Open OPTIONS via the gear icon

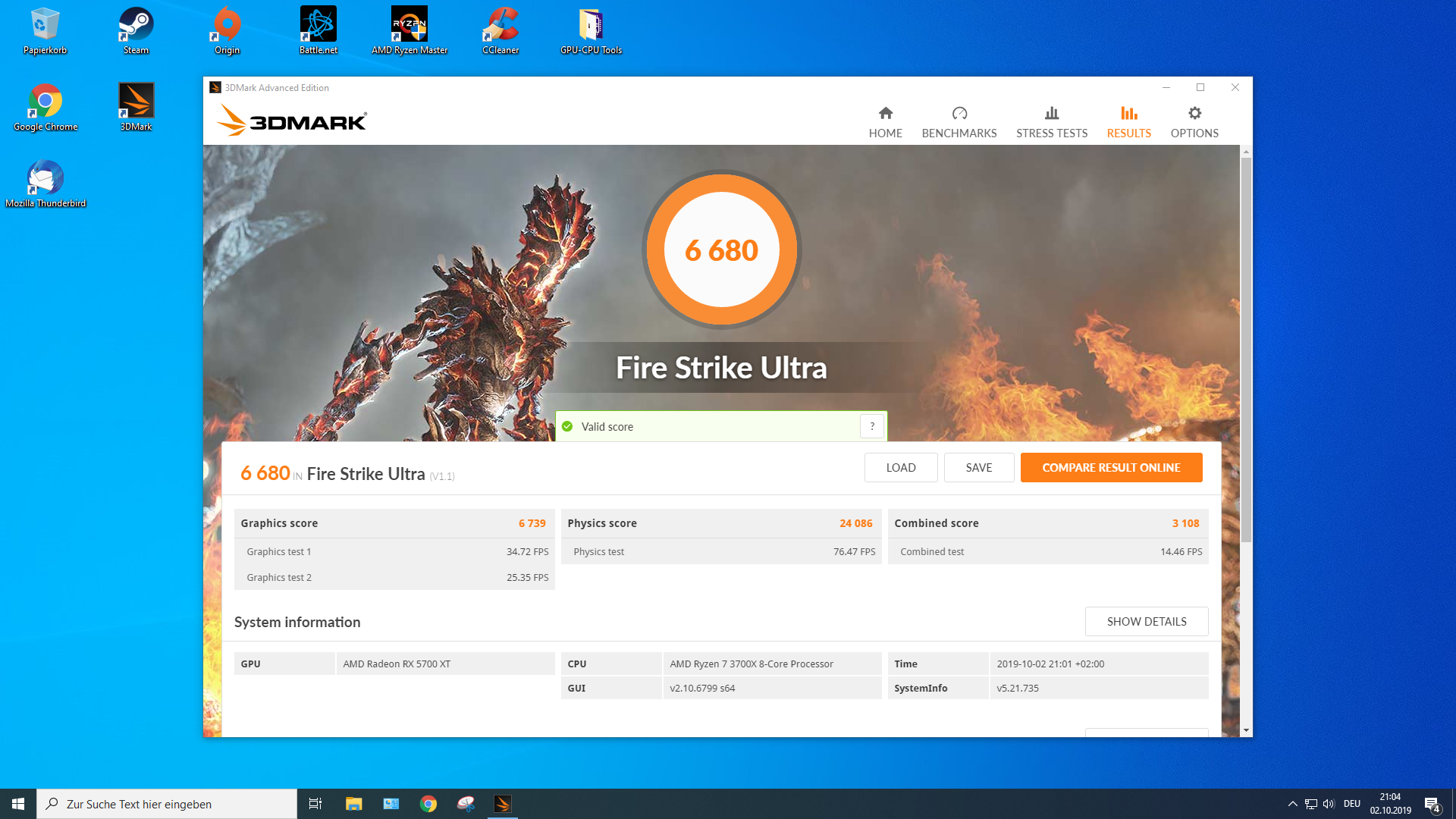[x=1194, y=114]
